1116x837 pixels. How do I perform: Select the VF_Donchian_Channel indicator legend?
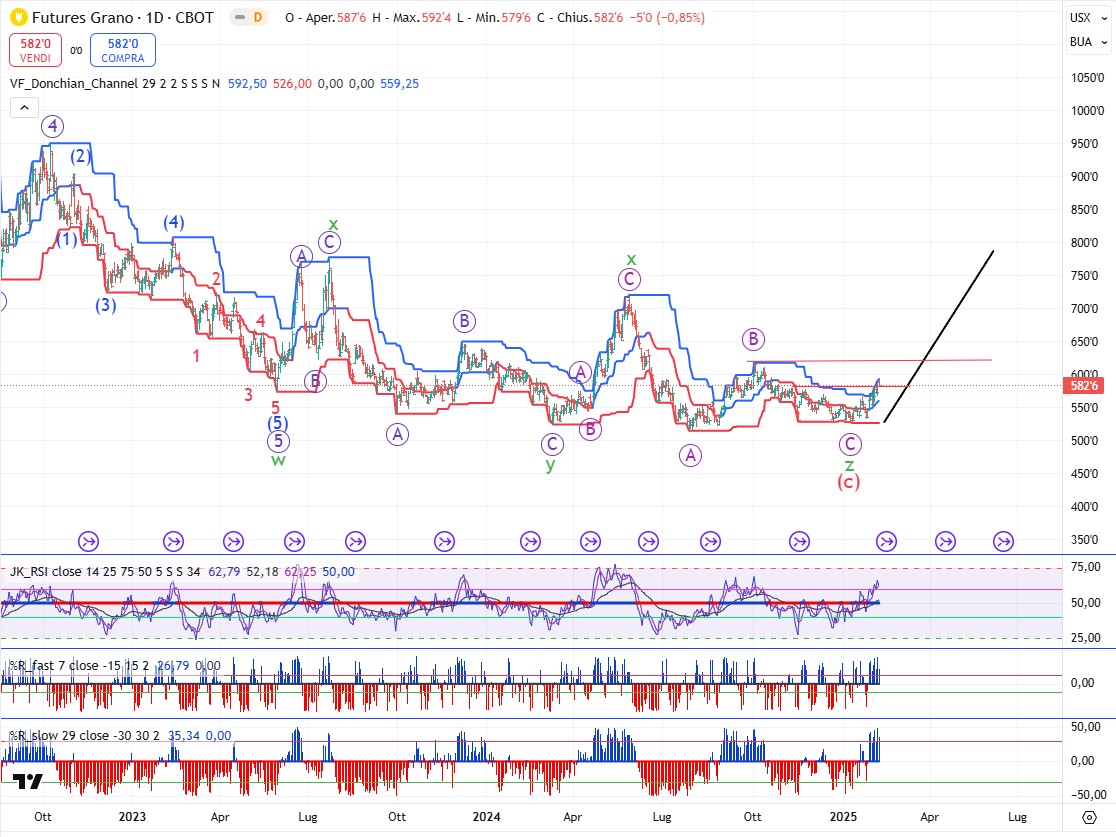(115, 83)
